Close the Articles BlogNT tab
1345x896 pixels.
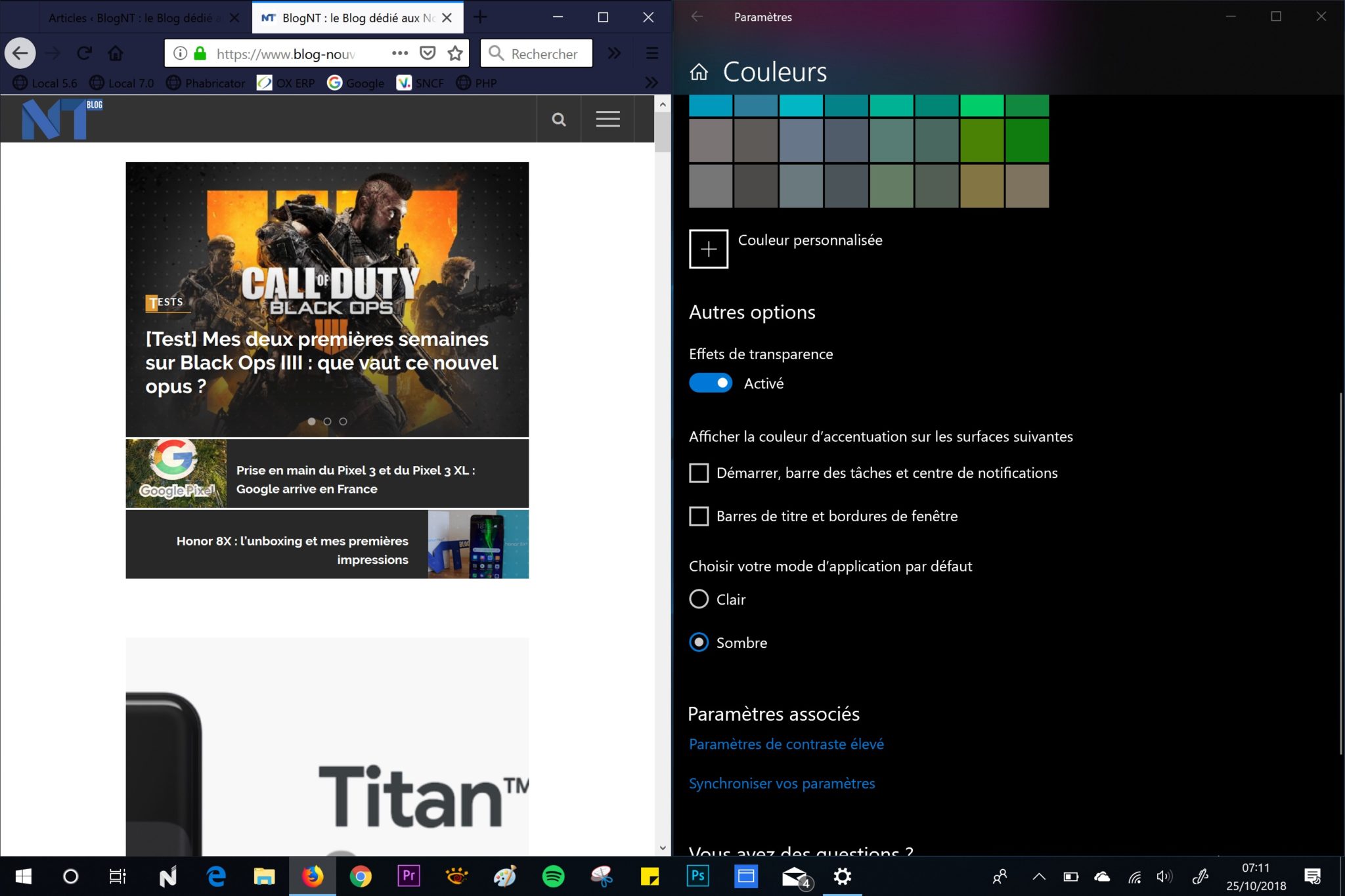point(234,18)
